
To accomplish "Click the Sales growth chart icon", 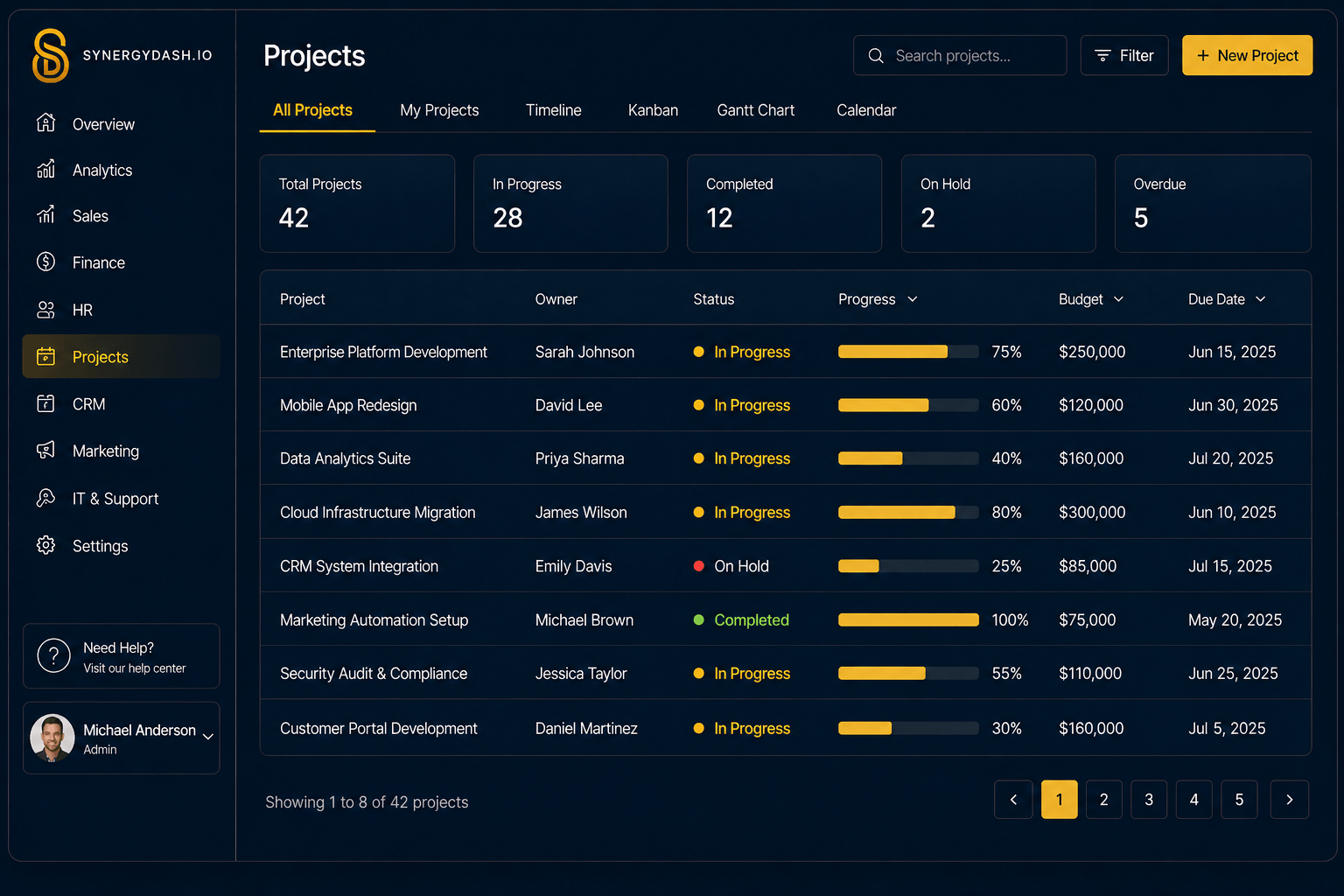I will coord(46,215).
